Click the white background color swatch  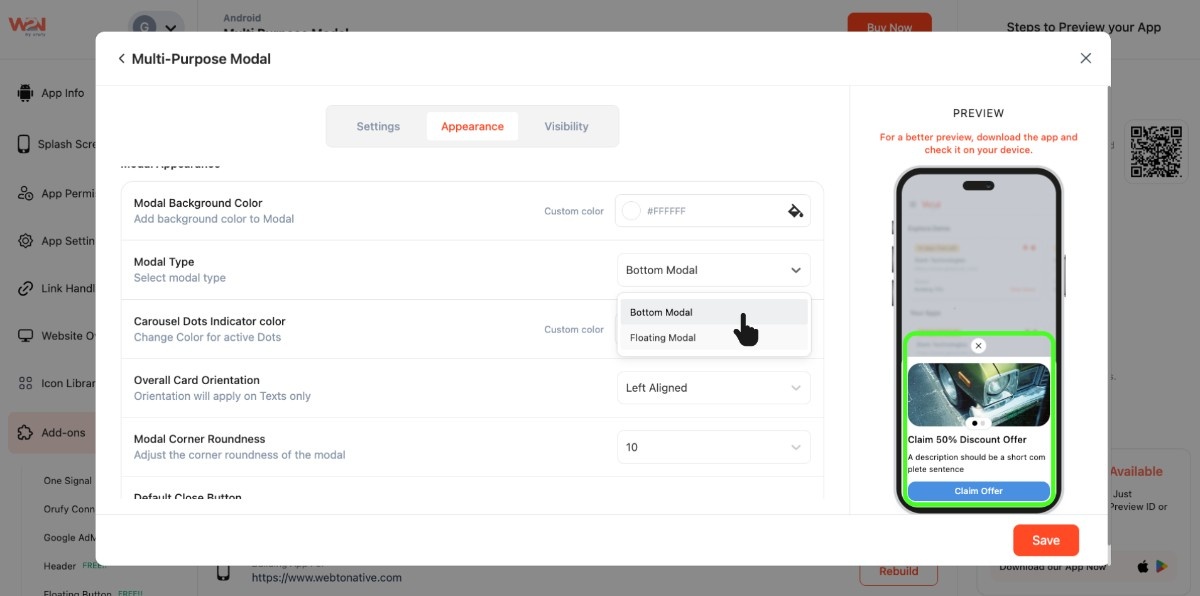click(x=631, y=211)
